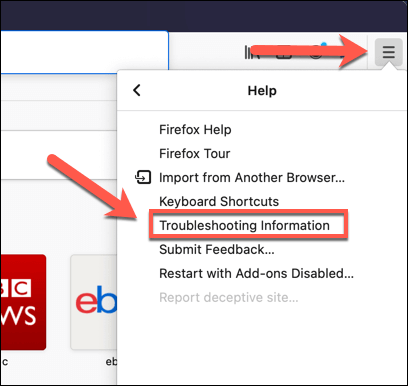Go back using the Help panel back arrow
This screenshot has width=408, height=386.
137,90
